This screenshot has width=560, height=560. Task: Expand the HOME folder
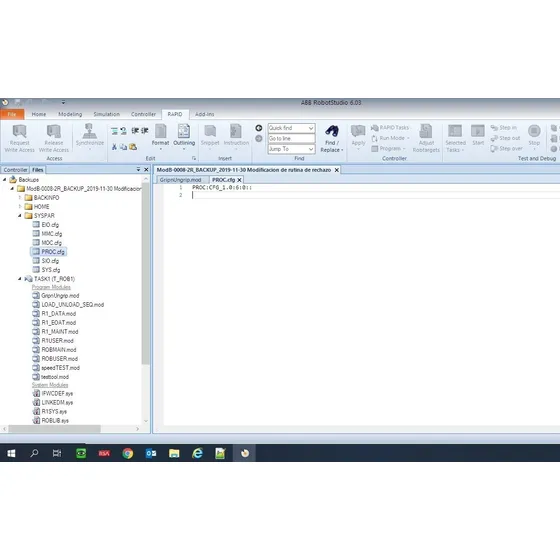(20, 206)
